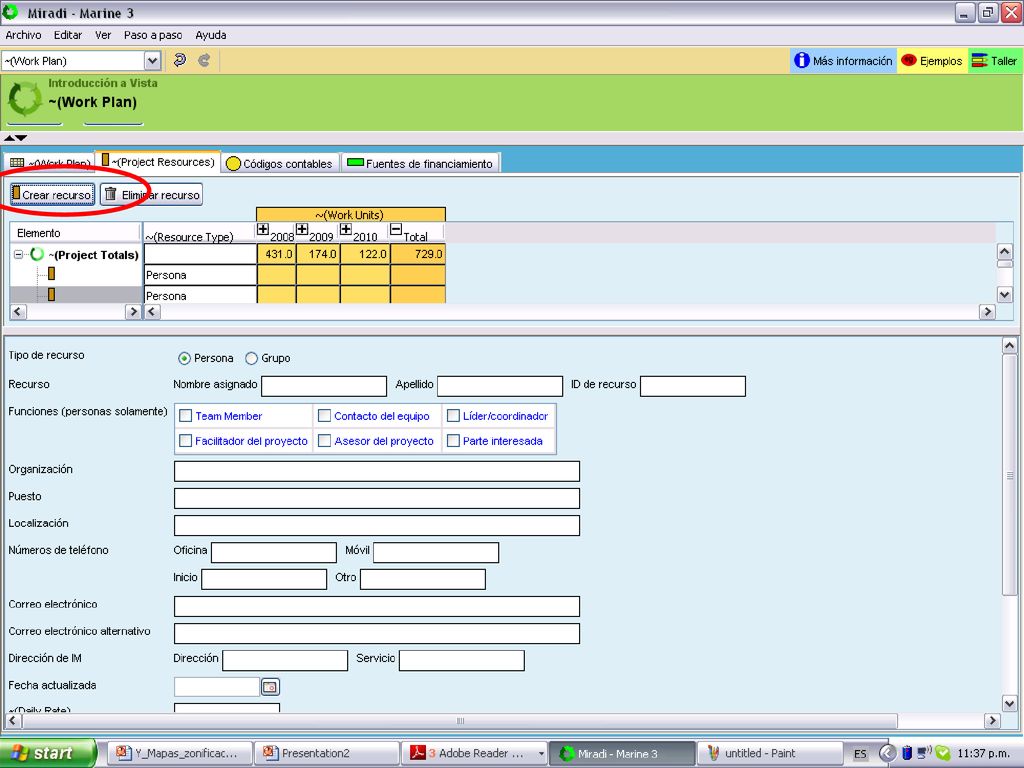Open the Archivo menu
Screen dimensions: 1024x768
point(24,35)
